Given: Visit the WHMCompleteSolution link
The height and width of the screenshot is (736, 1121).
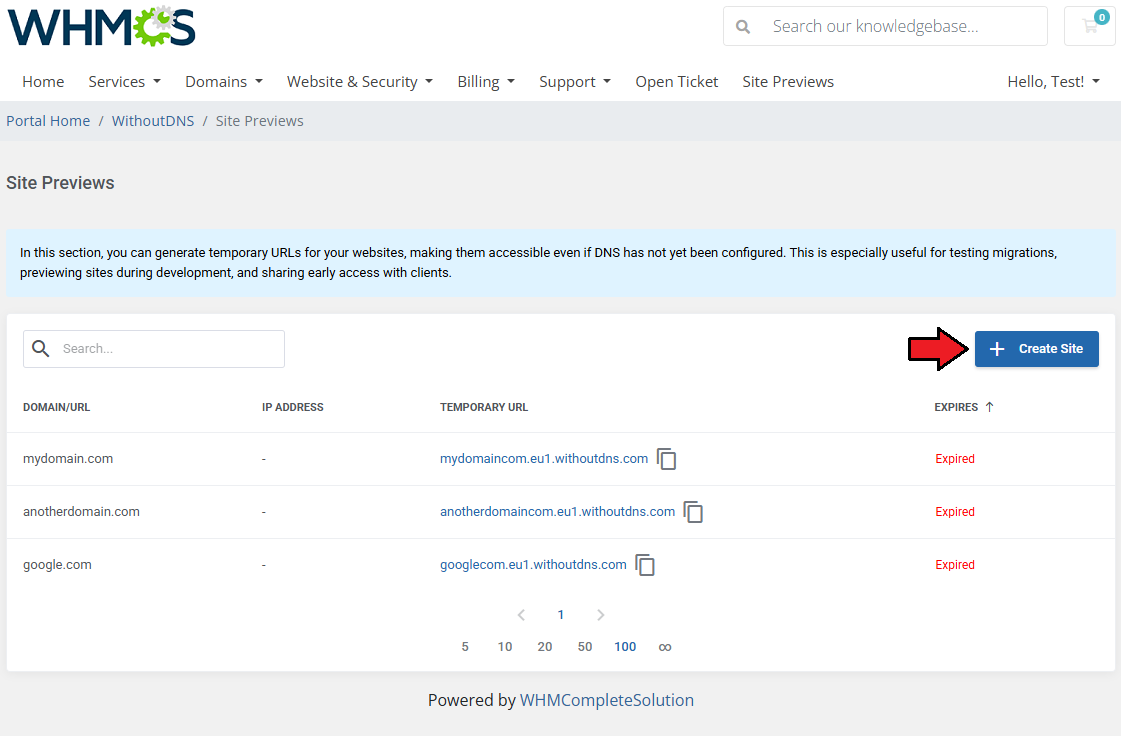Looking at the screenshot, I should (x=606, y=700).
